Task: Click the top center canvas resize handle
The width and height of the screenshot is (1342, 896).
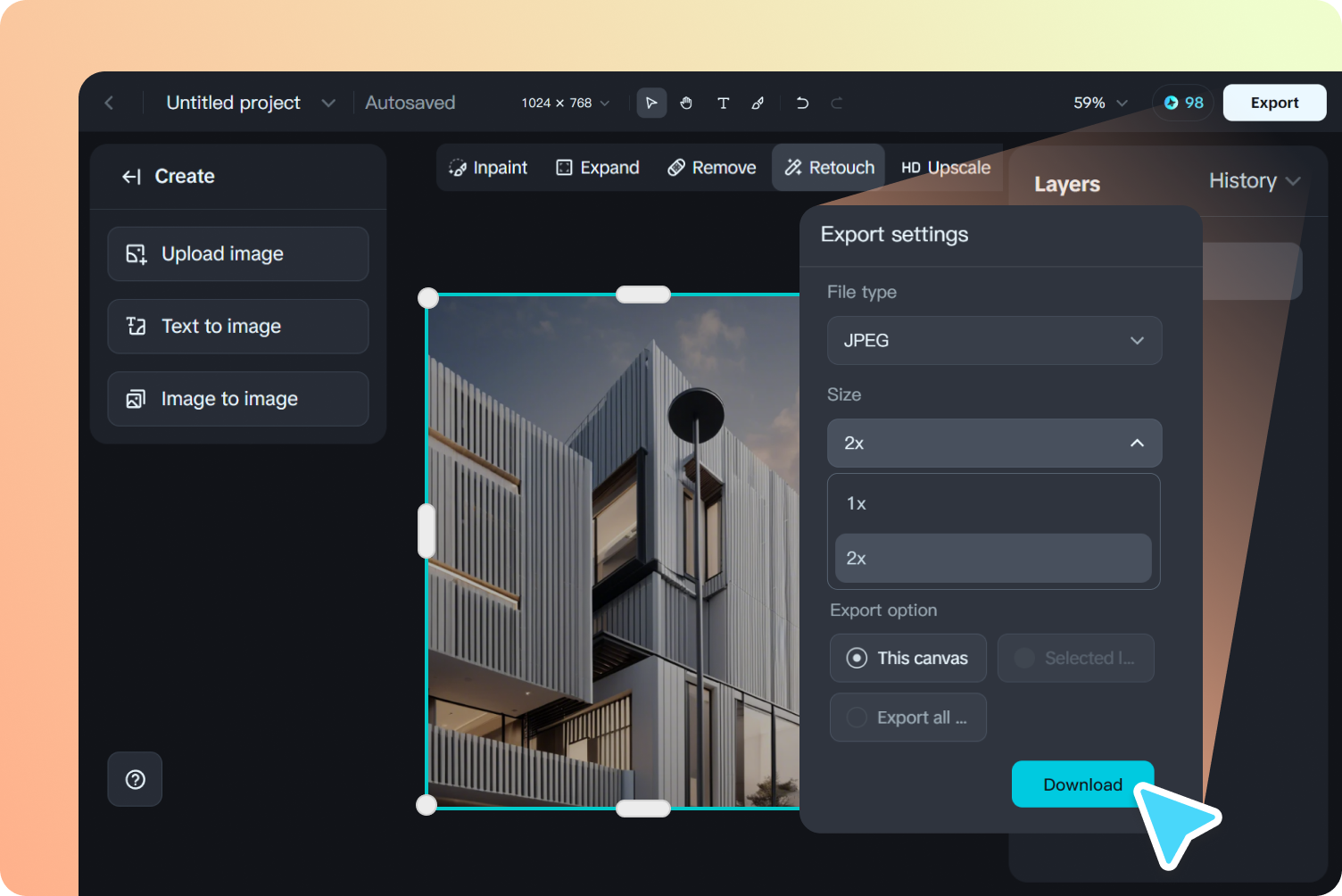Action: [x=643, y=295]
